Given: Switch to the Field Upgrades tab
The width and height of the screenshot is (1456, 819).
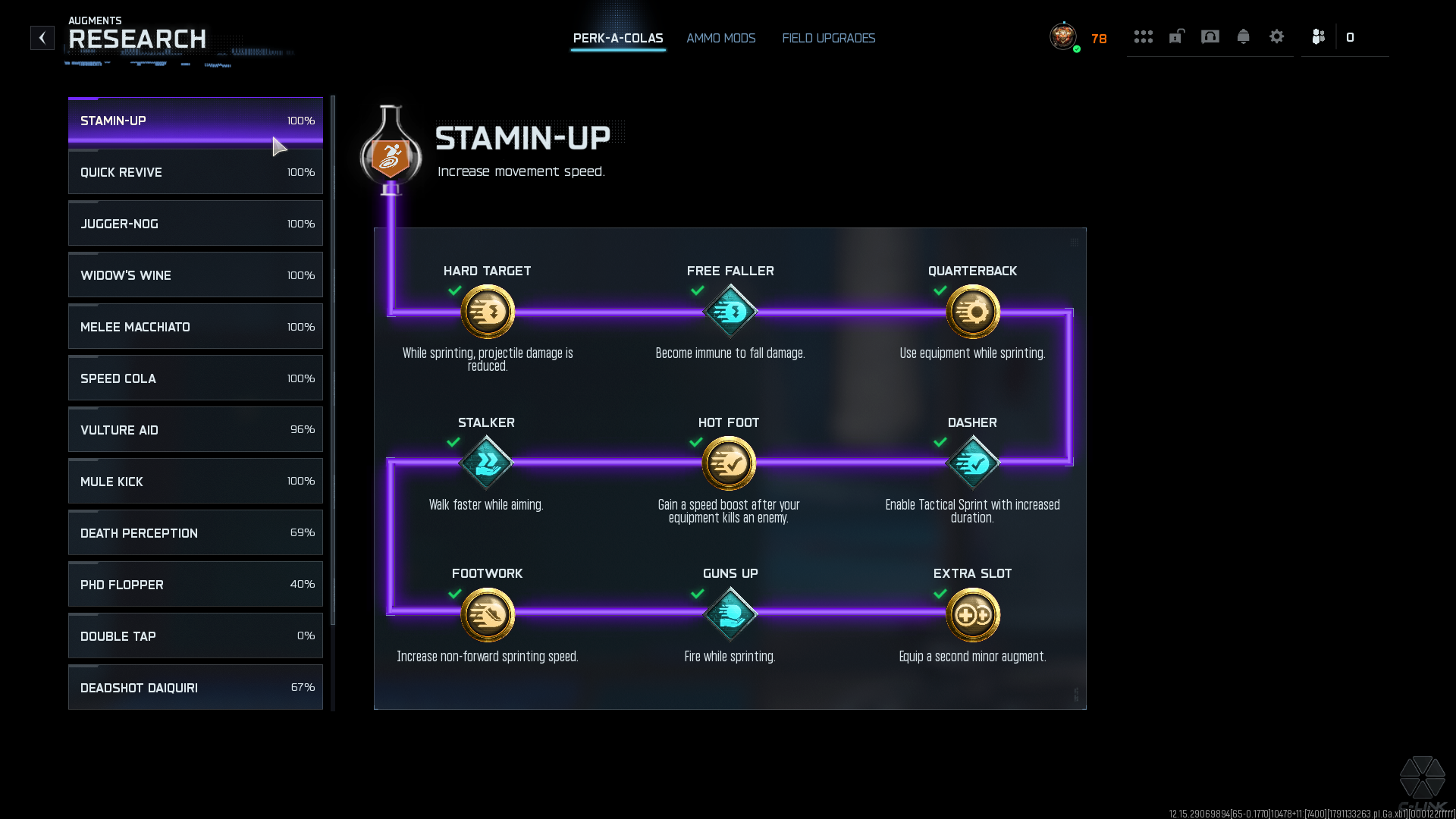Looking at the screenshot, I should pyautogui.click(x=829, y=38).
